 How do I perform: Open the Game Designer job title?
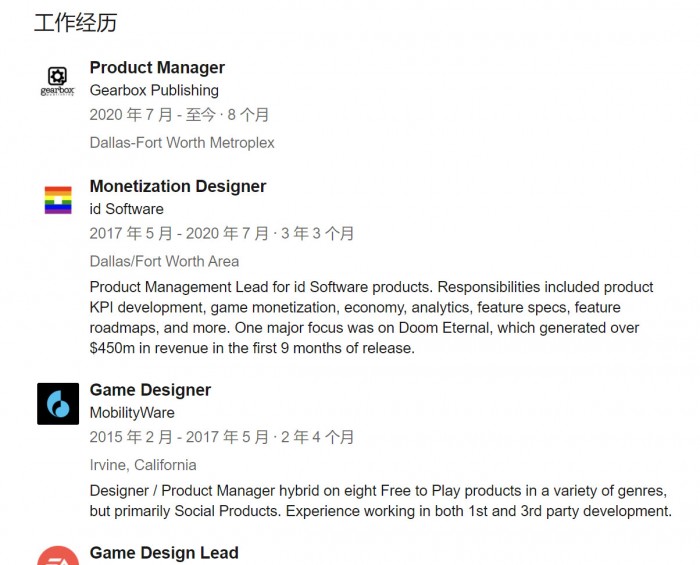coord(150,390)
